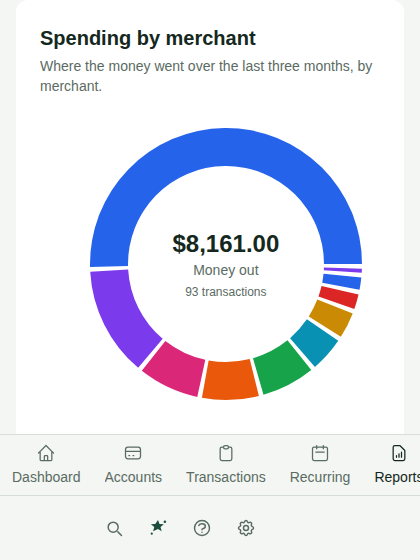Click the teal donut chart segment
Viewport: 420px width, 560px height.
pos(315,342)
